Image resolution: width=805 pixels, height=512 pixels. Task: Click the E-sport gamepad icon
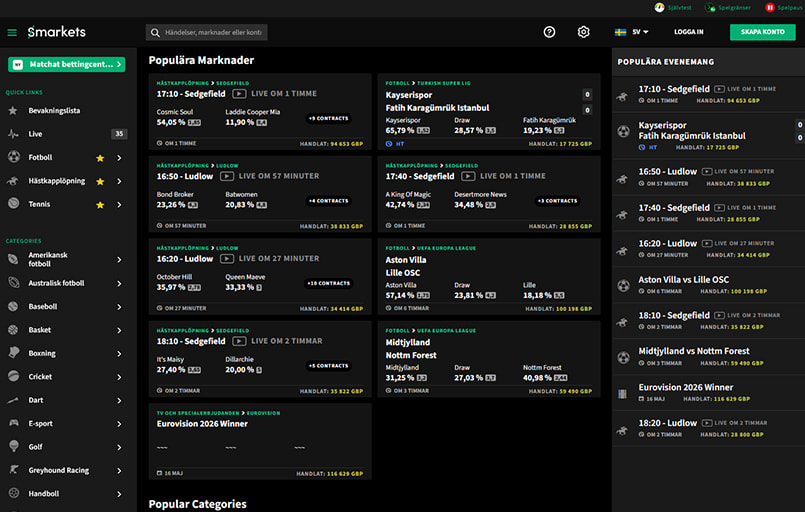click(x=14, y=423)
